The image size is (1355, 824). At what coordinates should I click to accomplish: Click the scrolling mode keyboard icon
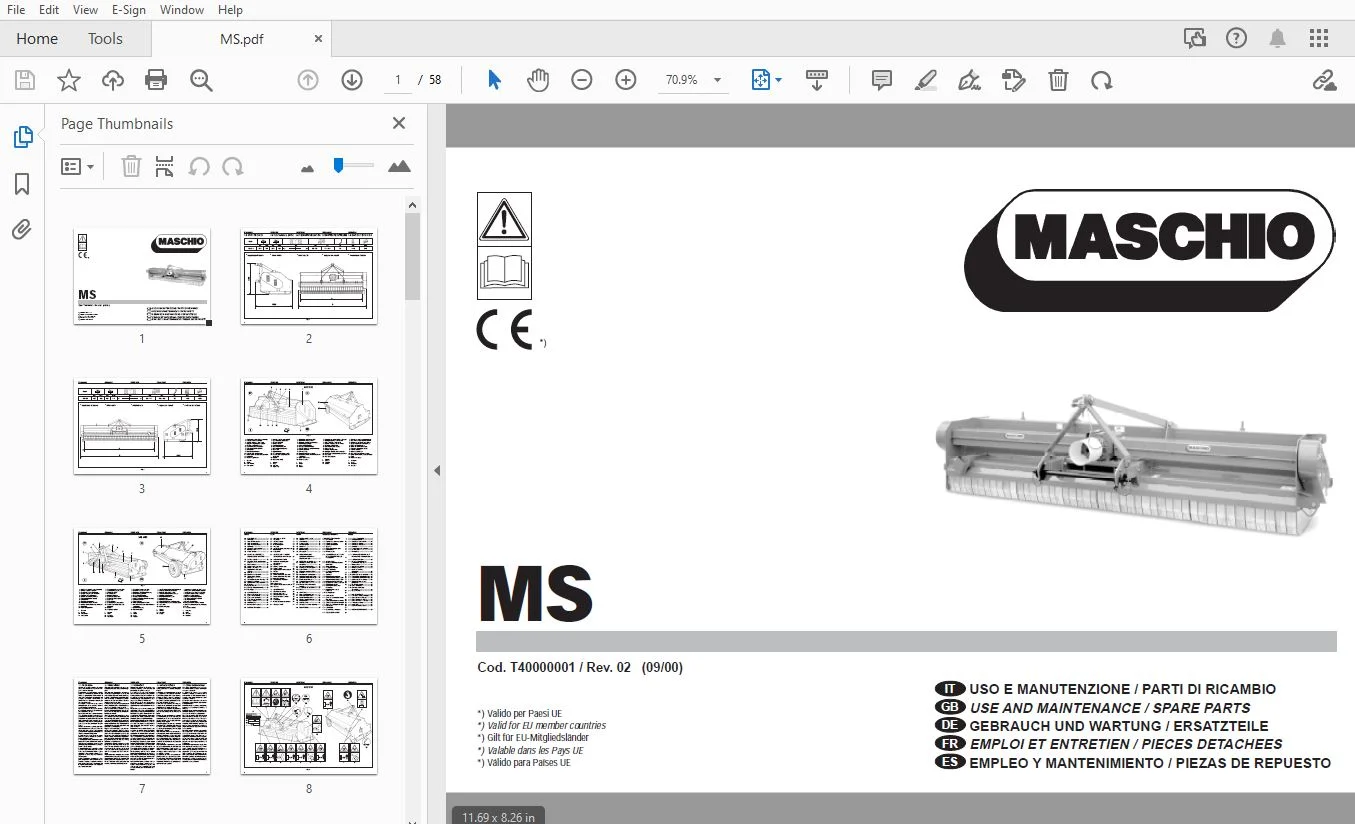coord(817,80)
